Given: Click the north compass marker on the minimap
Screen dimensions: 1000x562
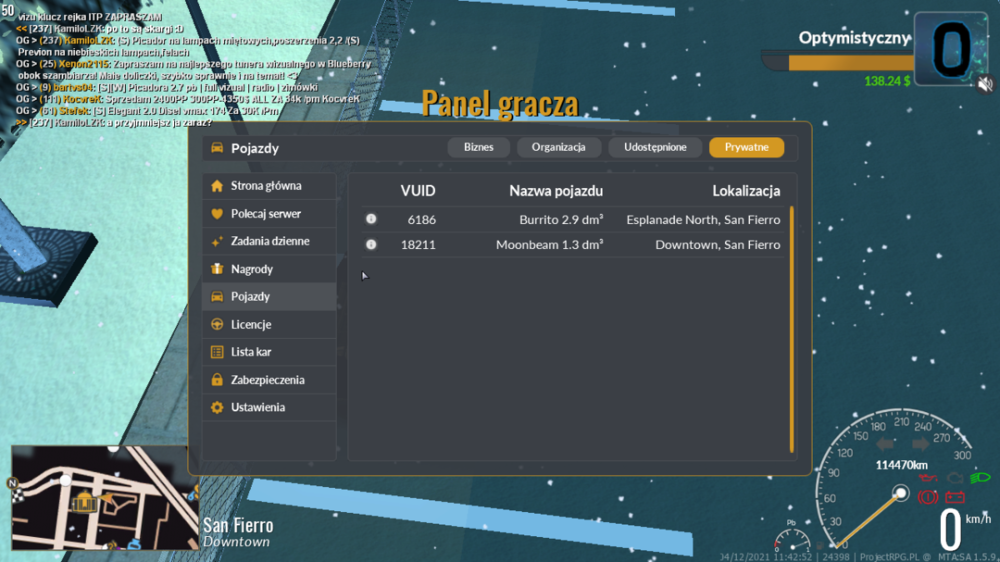Looking at the screenshot, I should click(x=12, y=483).
